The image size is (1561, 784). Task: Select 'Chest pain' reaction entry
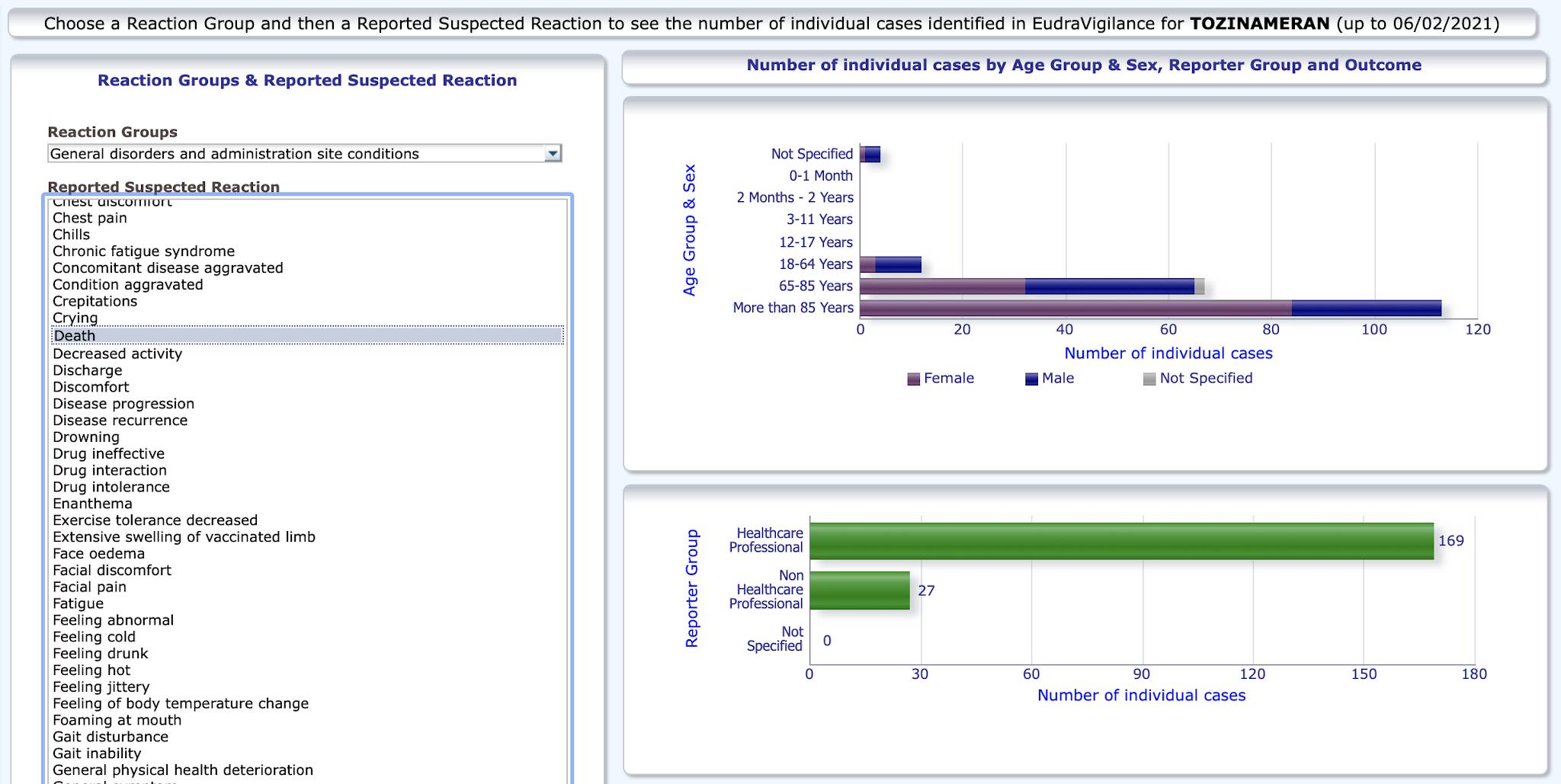coord(90,218)
